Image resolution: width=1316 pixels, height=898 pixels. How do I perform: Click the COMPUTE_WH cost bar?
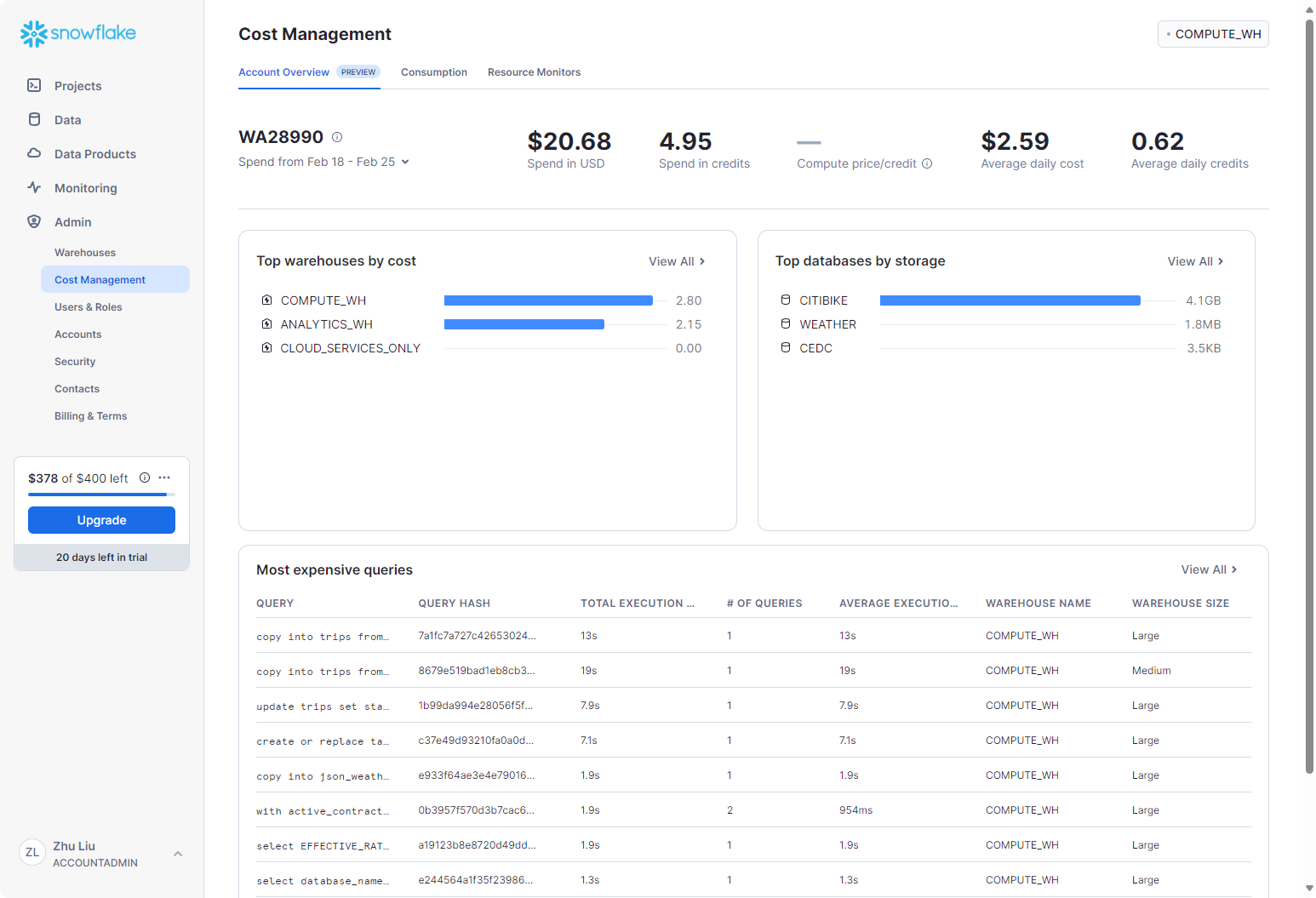[548, 300]
